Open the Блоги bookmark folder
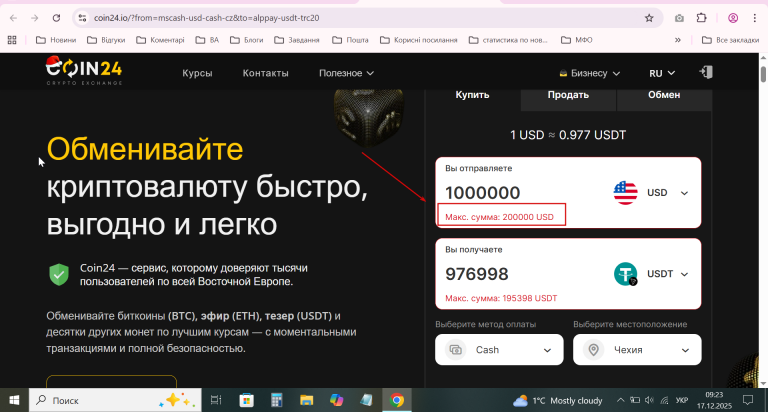The width and height of the screenshot is (768, 412). coord(246,40)
